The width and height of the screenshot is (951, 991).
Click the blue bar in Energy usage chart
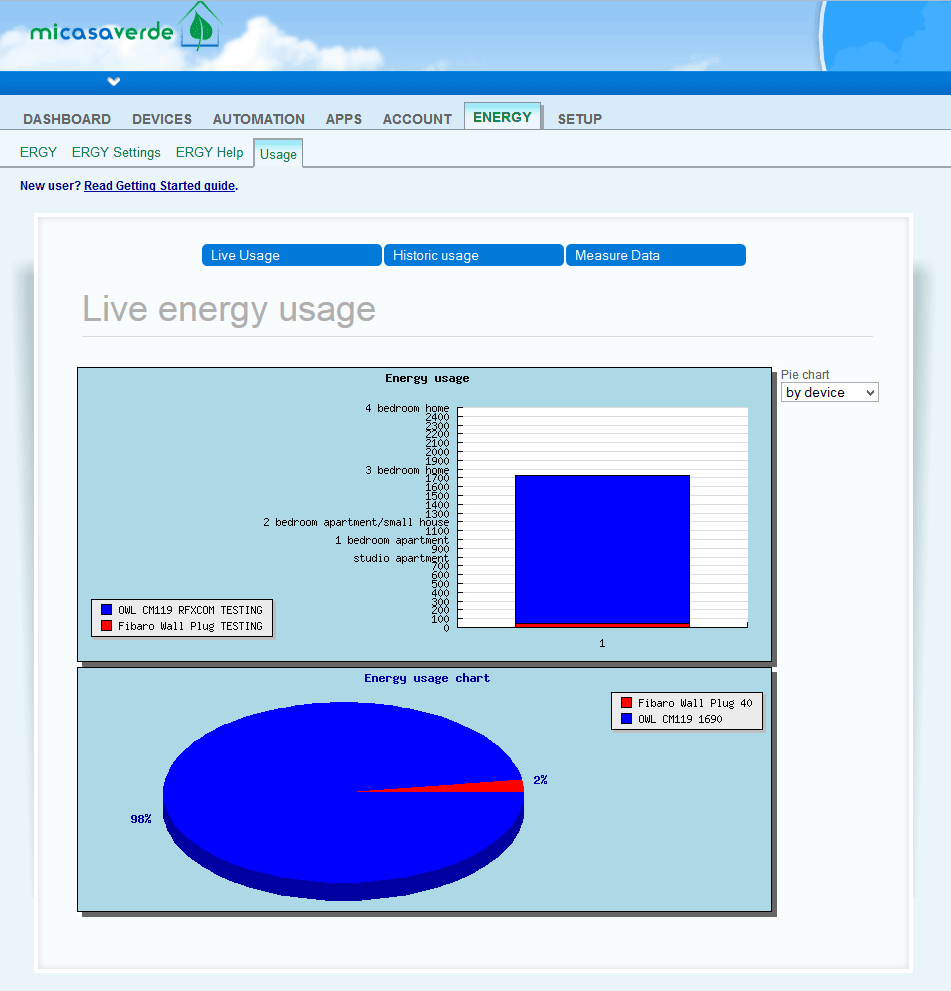(x=602, y=548)
